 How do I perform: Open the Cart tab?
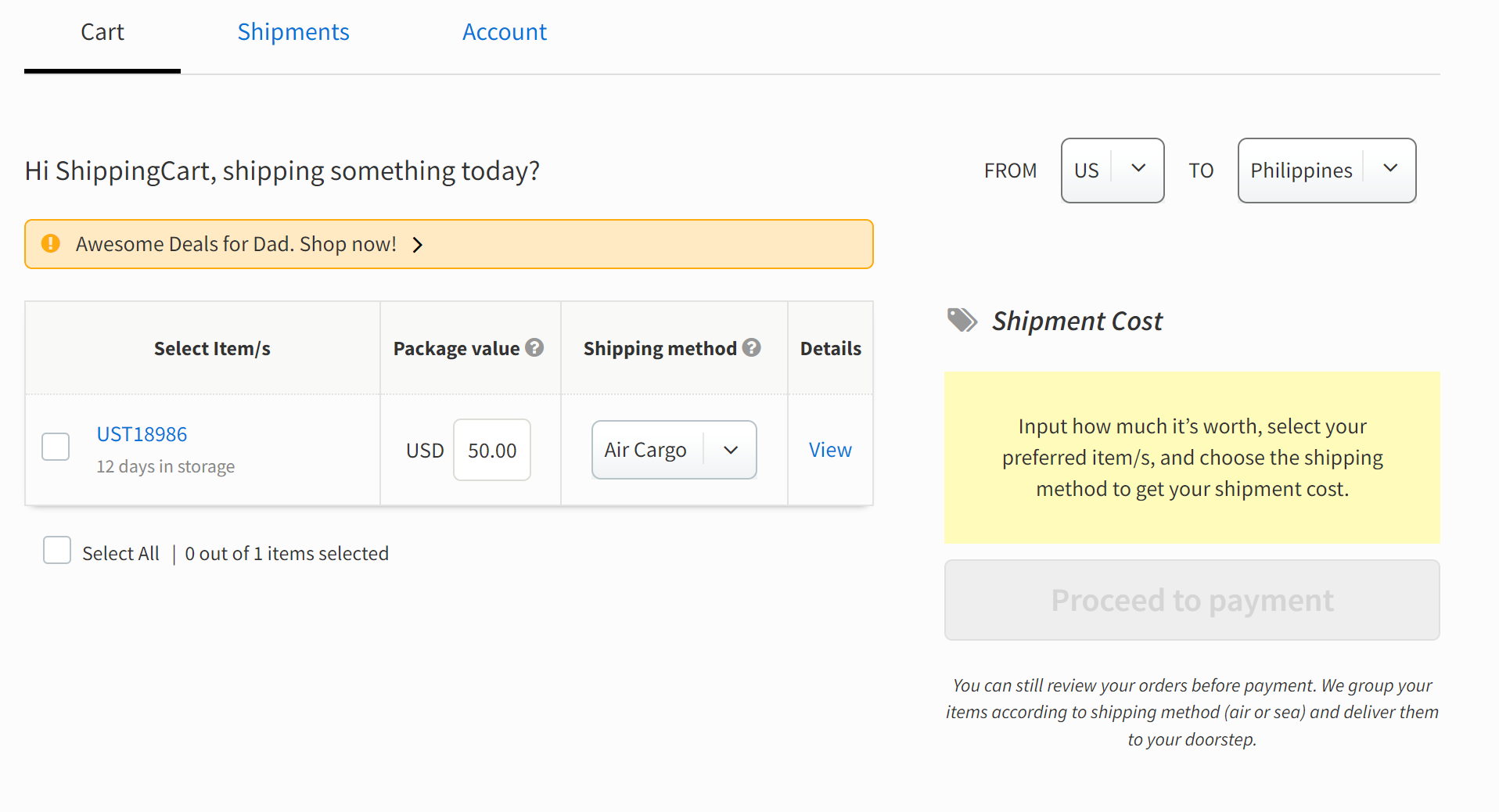[102, 32]
